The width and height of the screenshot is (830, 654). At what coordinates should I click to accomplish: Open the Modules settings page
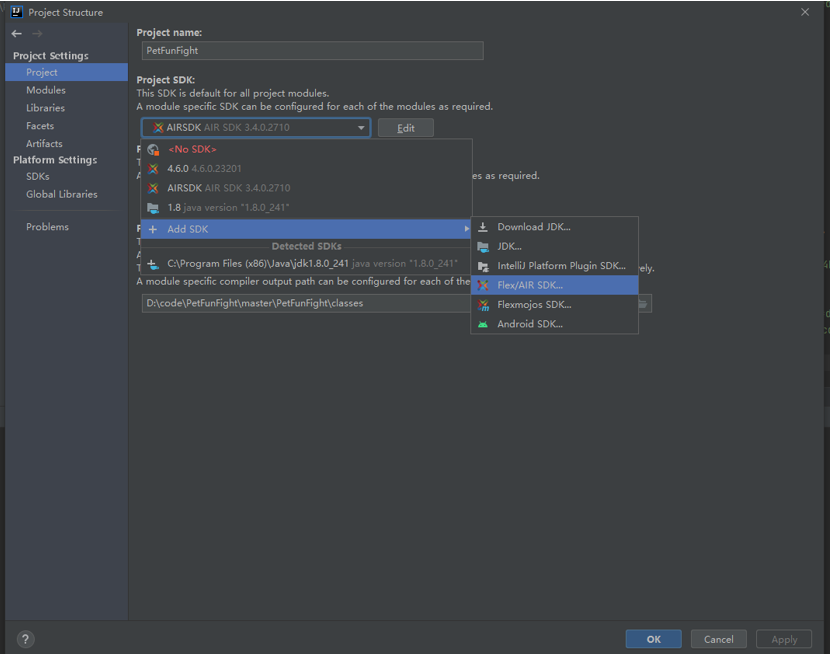67,90
